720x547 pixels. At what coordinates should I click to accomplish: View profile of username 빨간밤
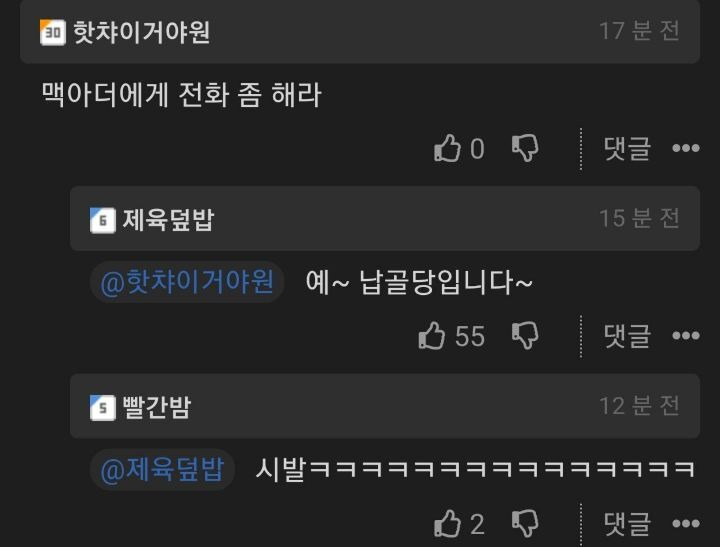point(156,407)
